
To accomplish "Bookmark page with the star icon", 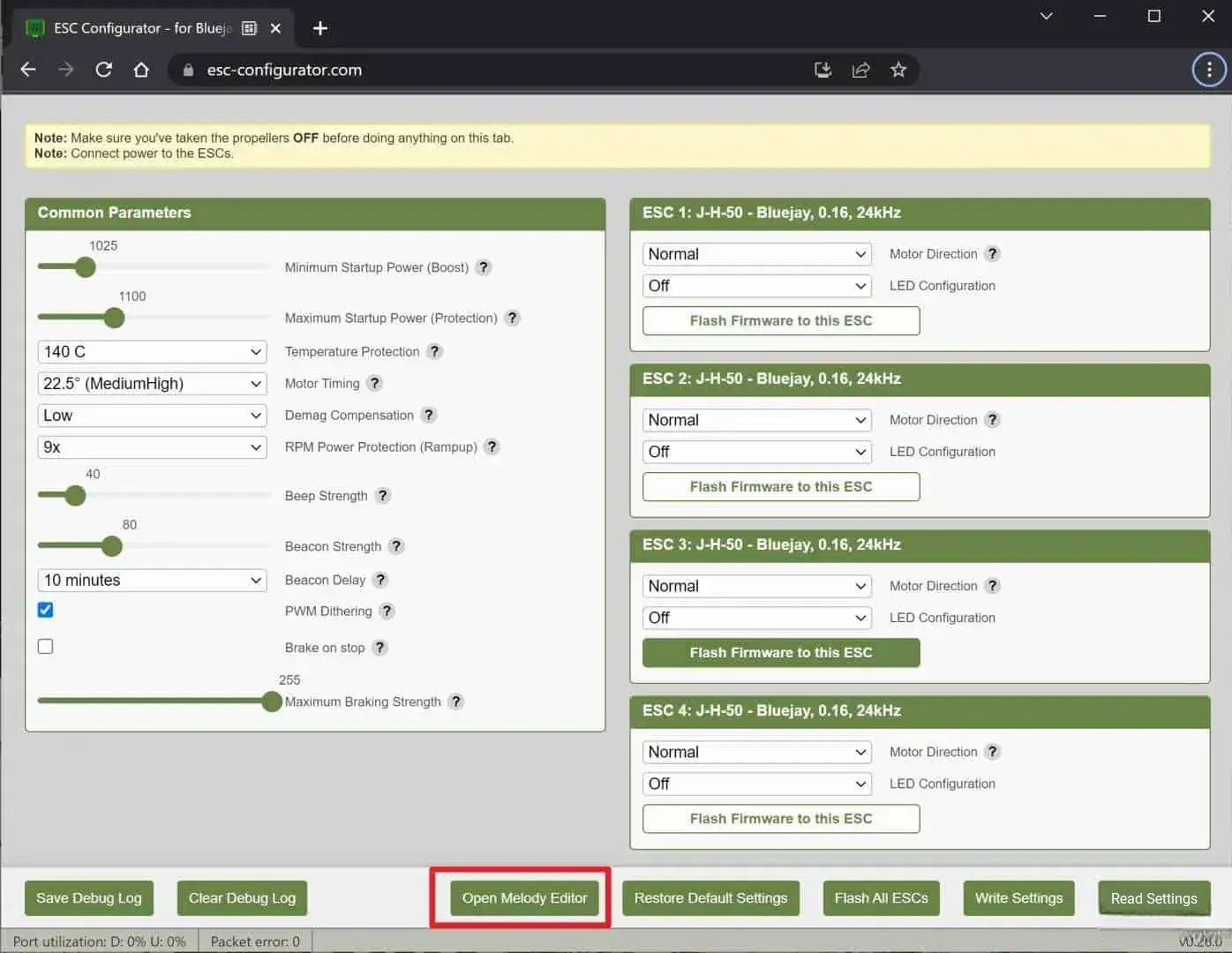I will coord(898,70).
